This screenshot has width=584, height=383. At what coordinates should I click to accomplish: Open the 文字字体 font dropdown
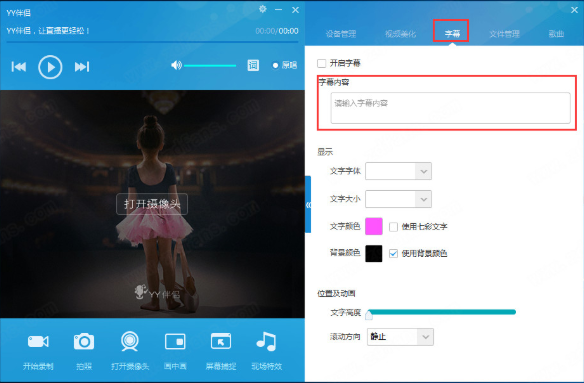click(x=398, y=171)
